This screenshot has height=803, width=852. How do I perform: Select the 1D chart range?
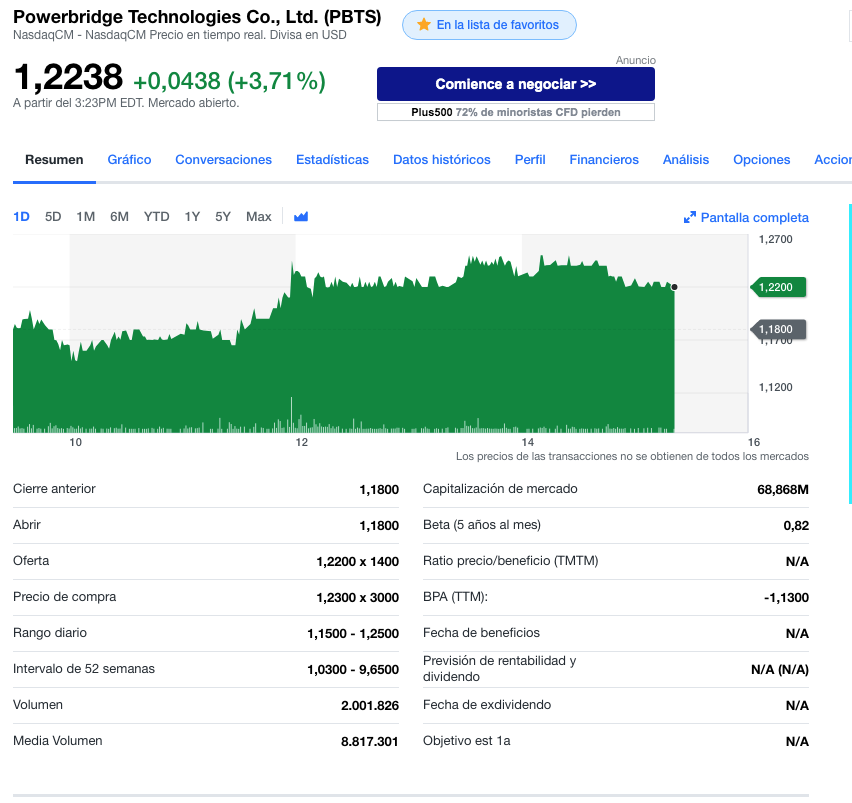click(x=21, y=217)
